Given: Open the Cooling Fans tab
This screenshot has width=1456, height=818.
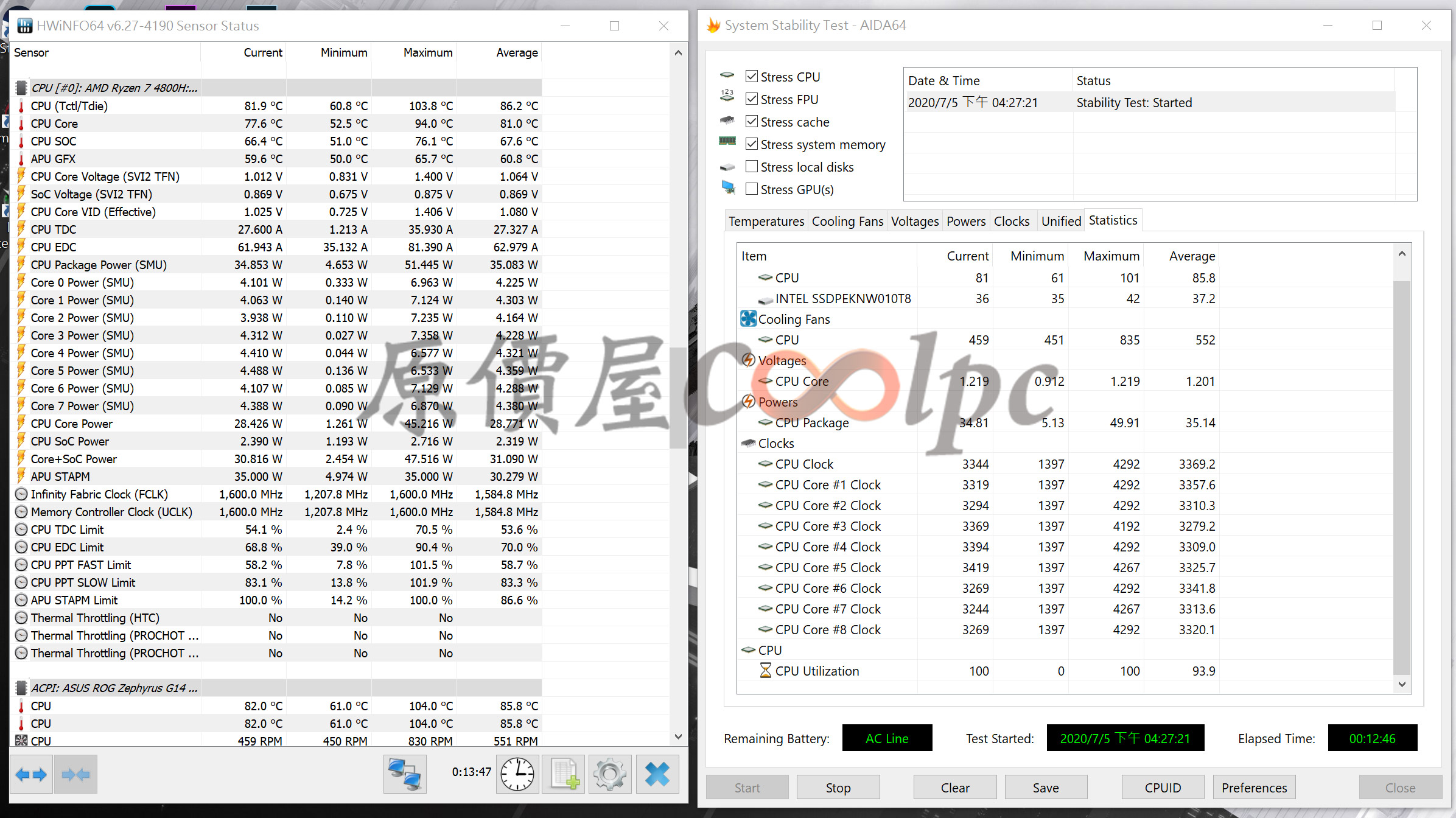Looking at the screenshot, I should pyautogui.click(x=847, y=221).
